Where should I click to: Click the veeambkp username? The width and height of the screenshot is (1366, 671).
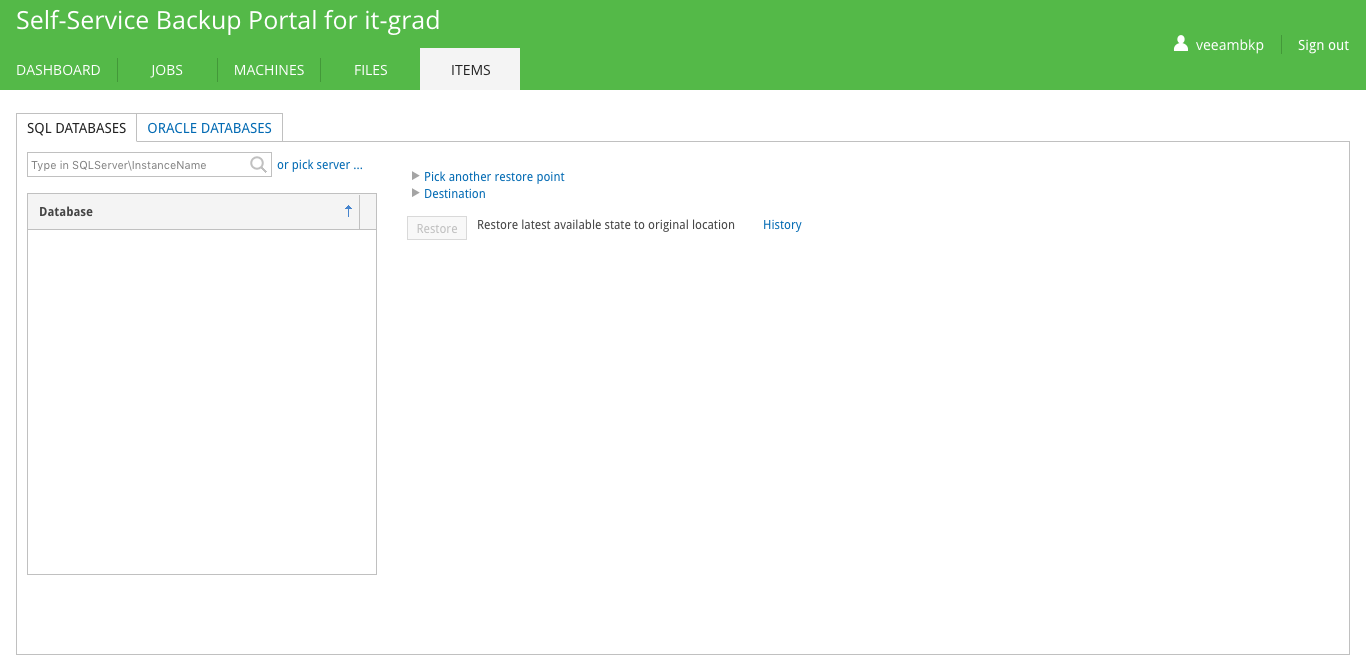tap(1230, 45)
